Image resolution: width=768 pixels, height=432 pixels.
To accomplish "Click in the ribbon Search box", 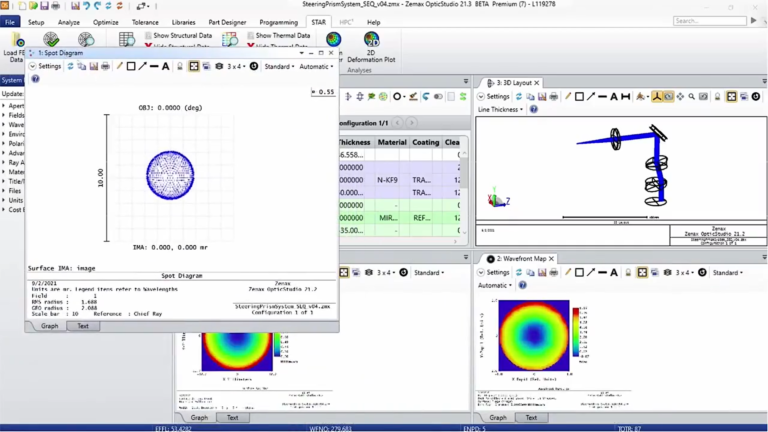I will tap(710, 21).
